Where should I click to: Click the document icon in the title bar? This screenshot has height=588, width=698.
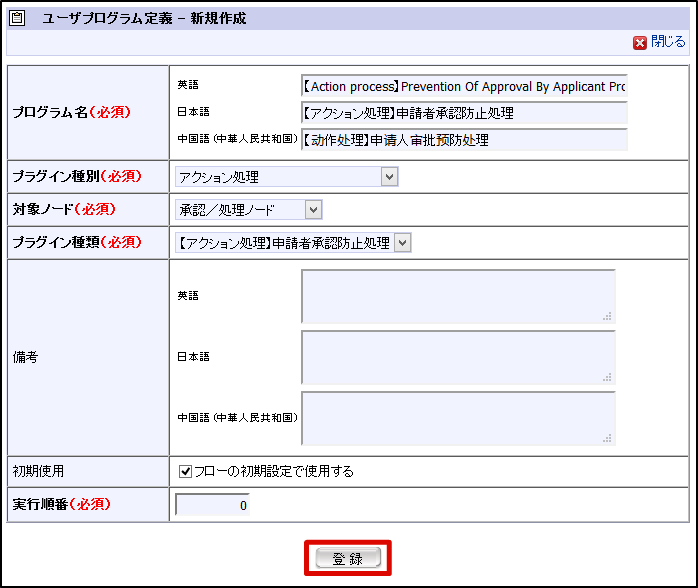(x=18, y=18)
